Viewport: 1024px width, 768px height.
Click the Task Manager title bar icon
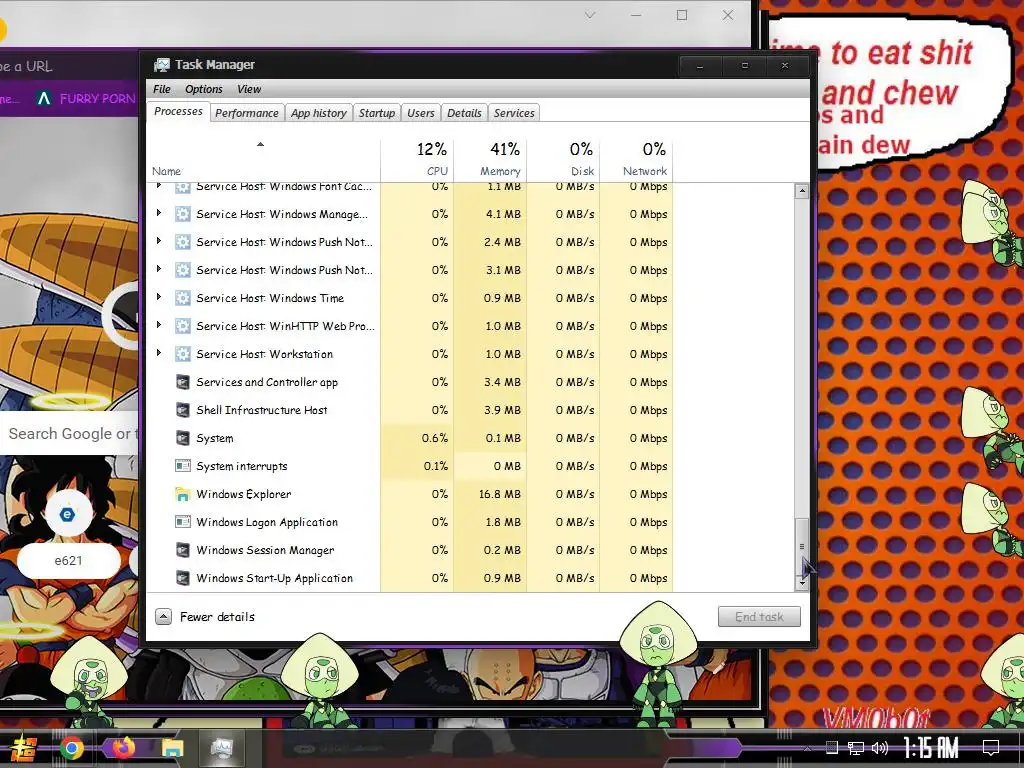tap(161, 65)
